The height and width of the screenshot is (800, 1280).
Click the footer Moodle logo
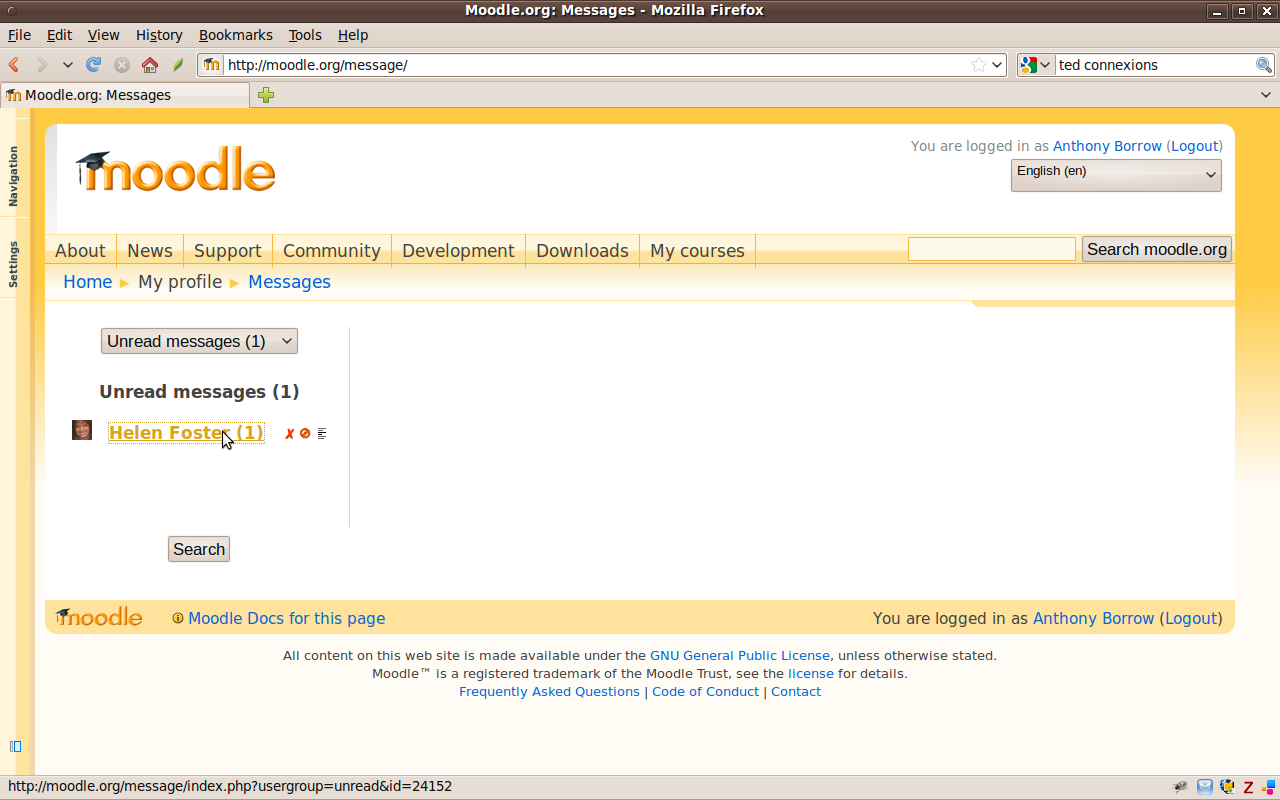click(99, 617)
